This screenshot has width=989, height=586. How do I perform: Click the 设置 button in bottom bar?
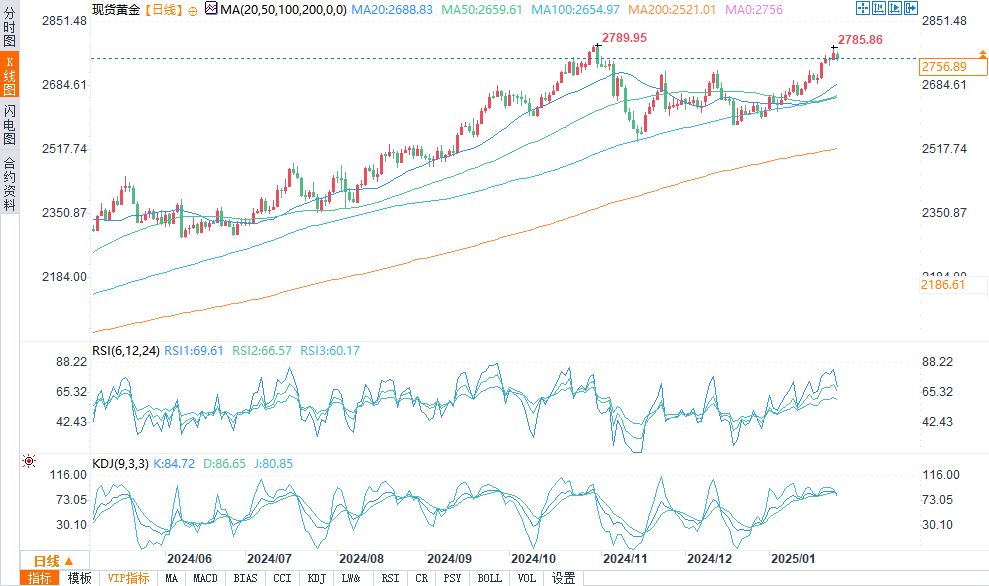point(564,578)
